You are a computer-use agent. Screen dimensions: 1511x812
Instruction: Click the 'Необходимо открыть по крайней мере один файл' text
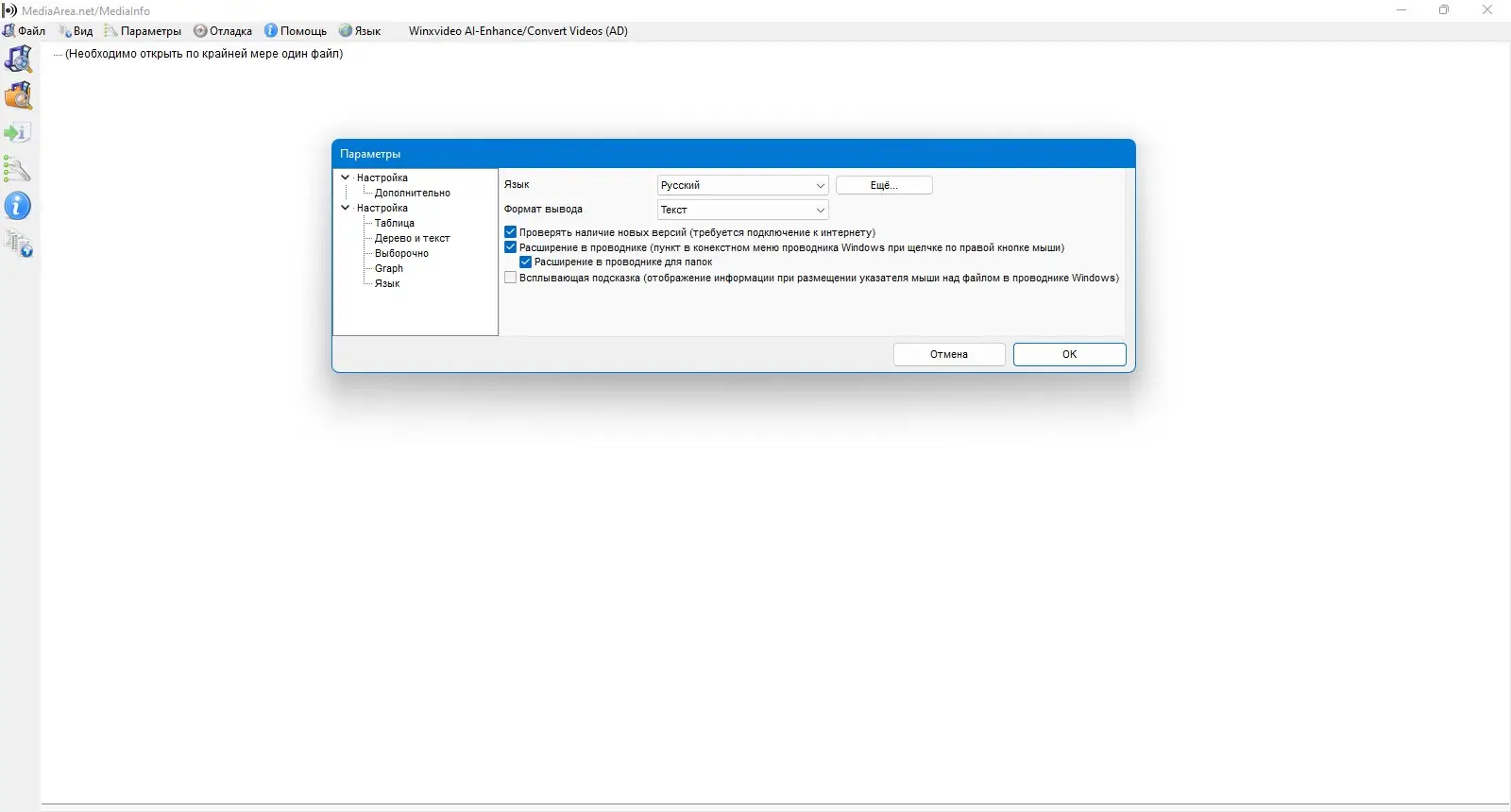(204, 54)
